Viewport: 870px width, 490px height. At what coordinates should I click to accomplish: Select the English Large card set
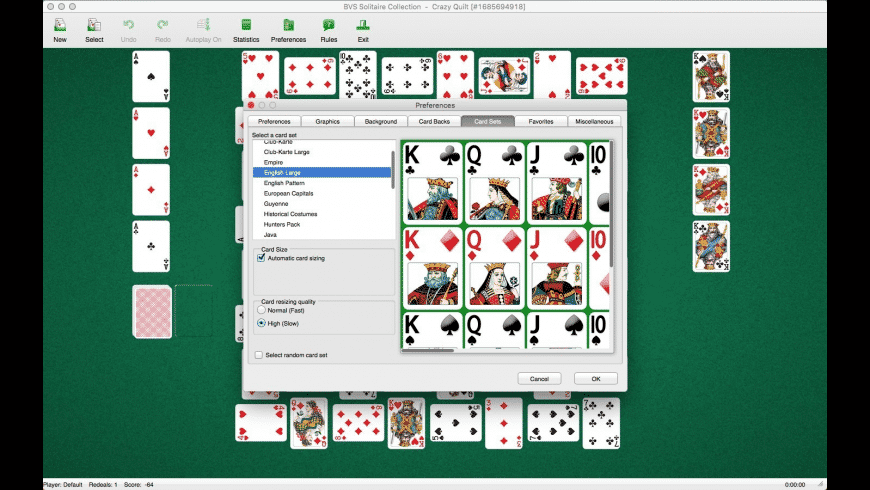coord(322,173)
